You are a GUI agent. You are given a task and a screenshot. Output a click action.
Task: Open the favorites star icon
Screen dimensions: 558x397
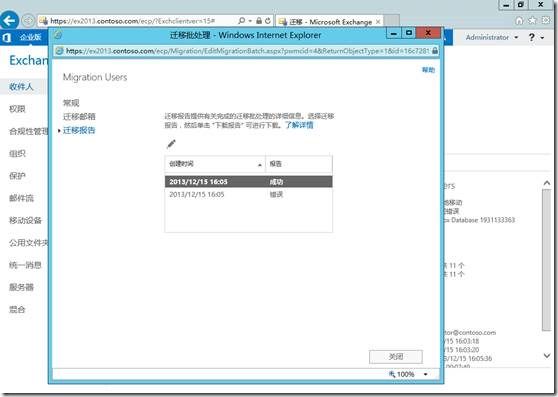click(x=532, y=21)
